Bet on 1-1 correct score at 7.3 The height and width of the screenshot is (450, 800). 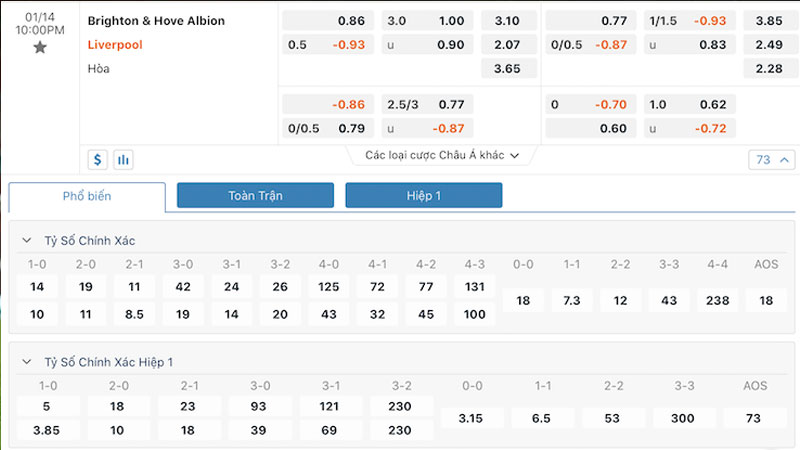573,301
